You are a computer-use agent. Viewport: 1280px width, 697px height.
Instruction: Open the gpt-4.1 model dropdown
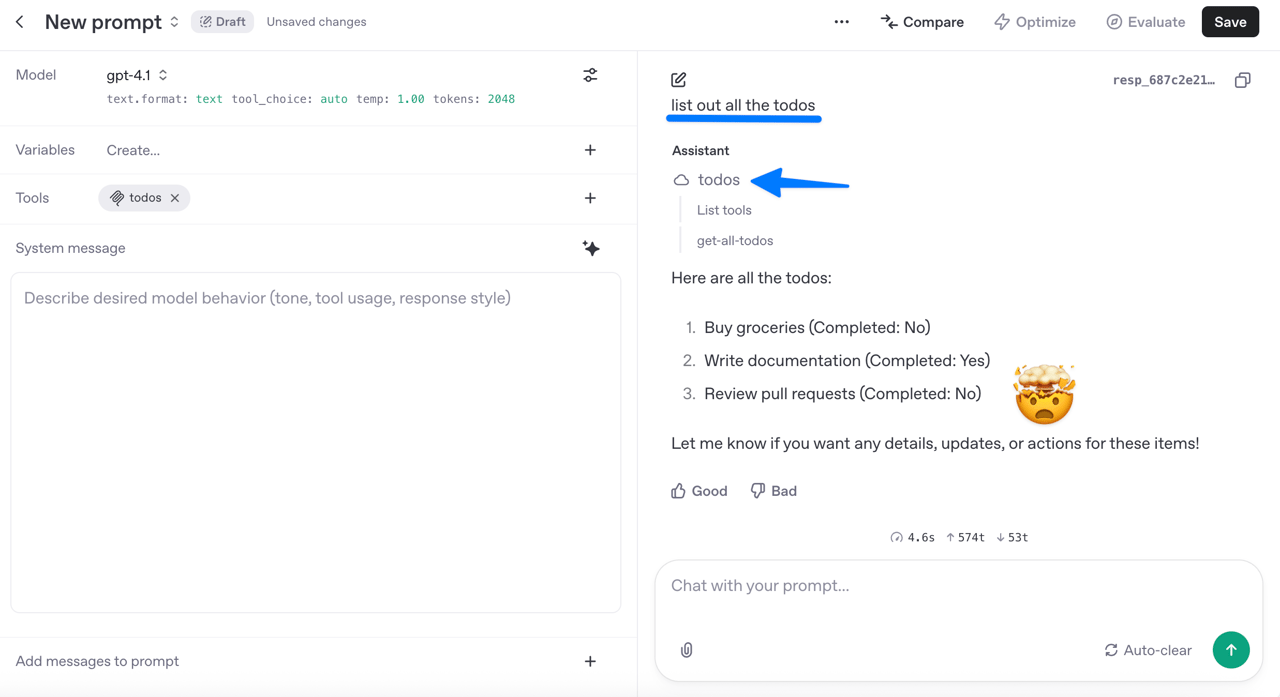pyautogui.click(x=137, y=75)
